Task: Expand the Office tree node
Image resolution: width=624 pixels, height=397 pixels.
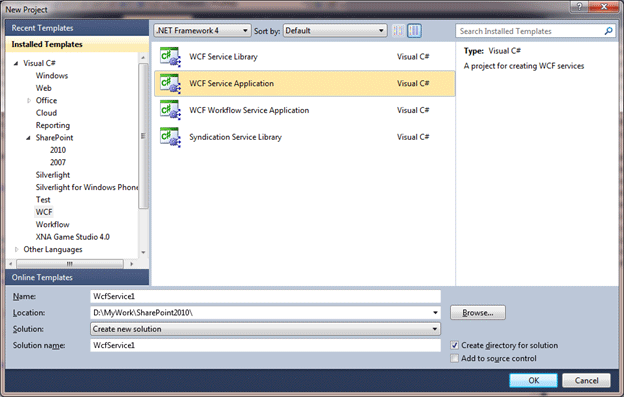Action: click(x=29, y=101)
